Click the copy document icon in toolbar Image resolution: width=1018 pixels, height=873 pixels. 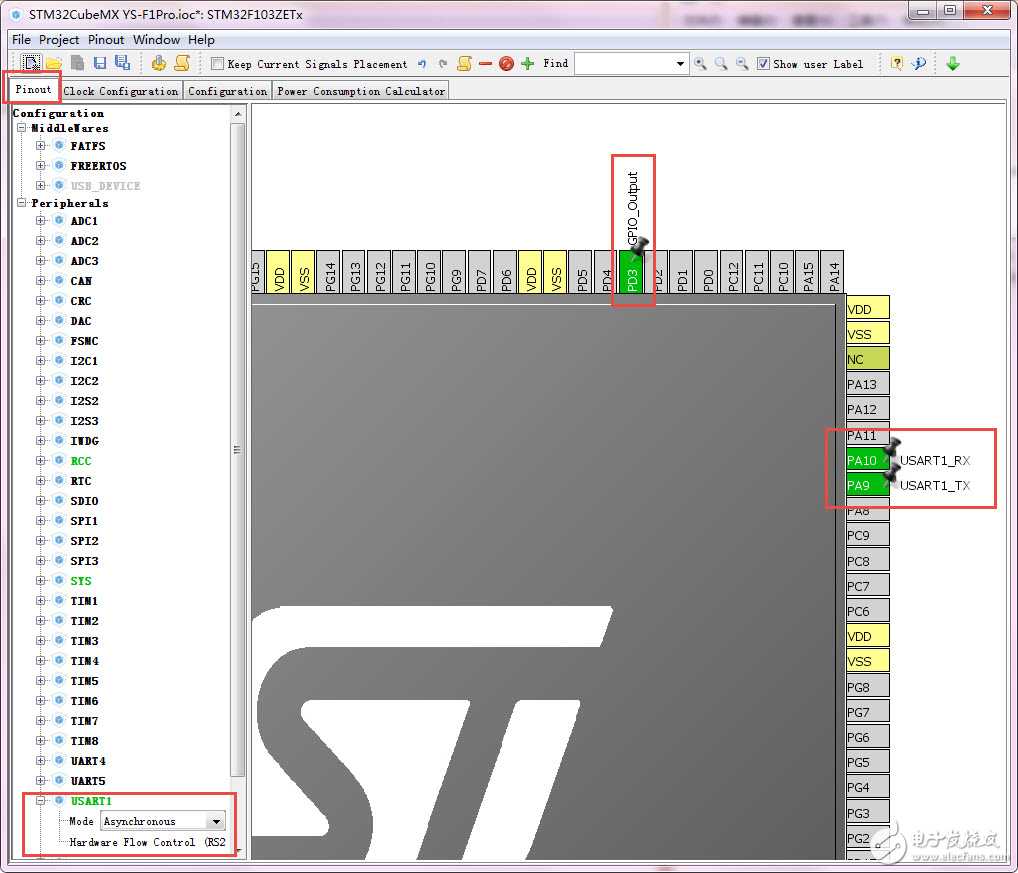77,63
